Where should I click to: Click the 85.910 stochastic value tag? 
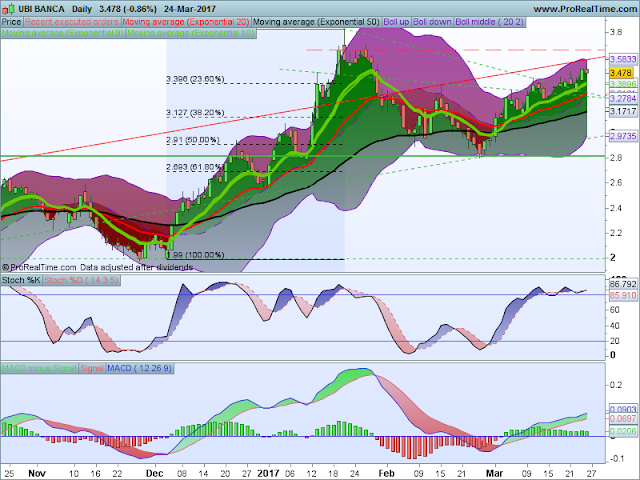coord(623,295)
